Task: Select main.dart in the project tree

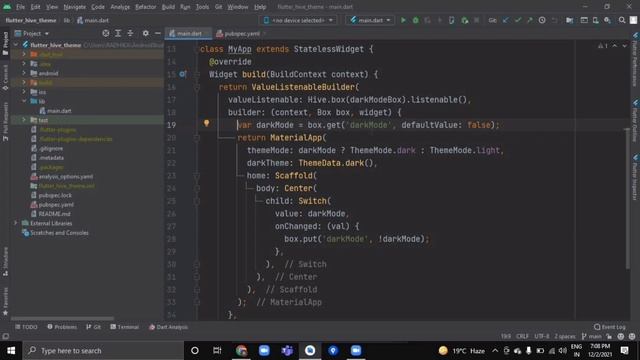Action: point(55,111)
